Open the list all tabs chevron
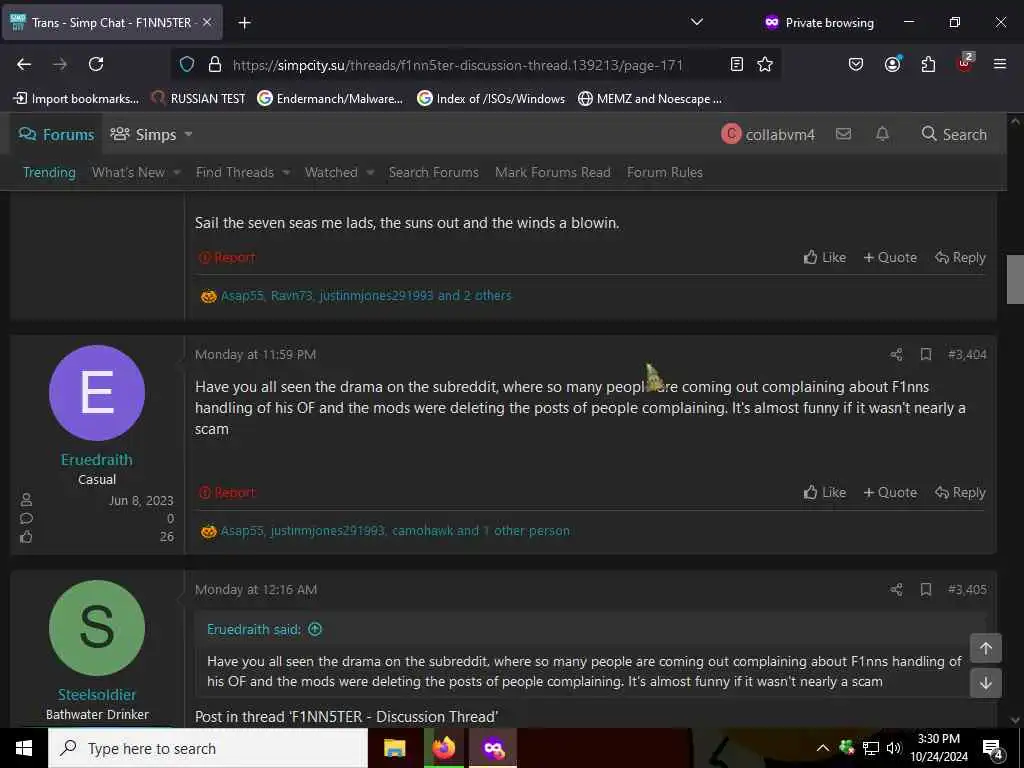Viewport: 1024px width, 768px height. tap(697, 22)
